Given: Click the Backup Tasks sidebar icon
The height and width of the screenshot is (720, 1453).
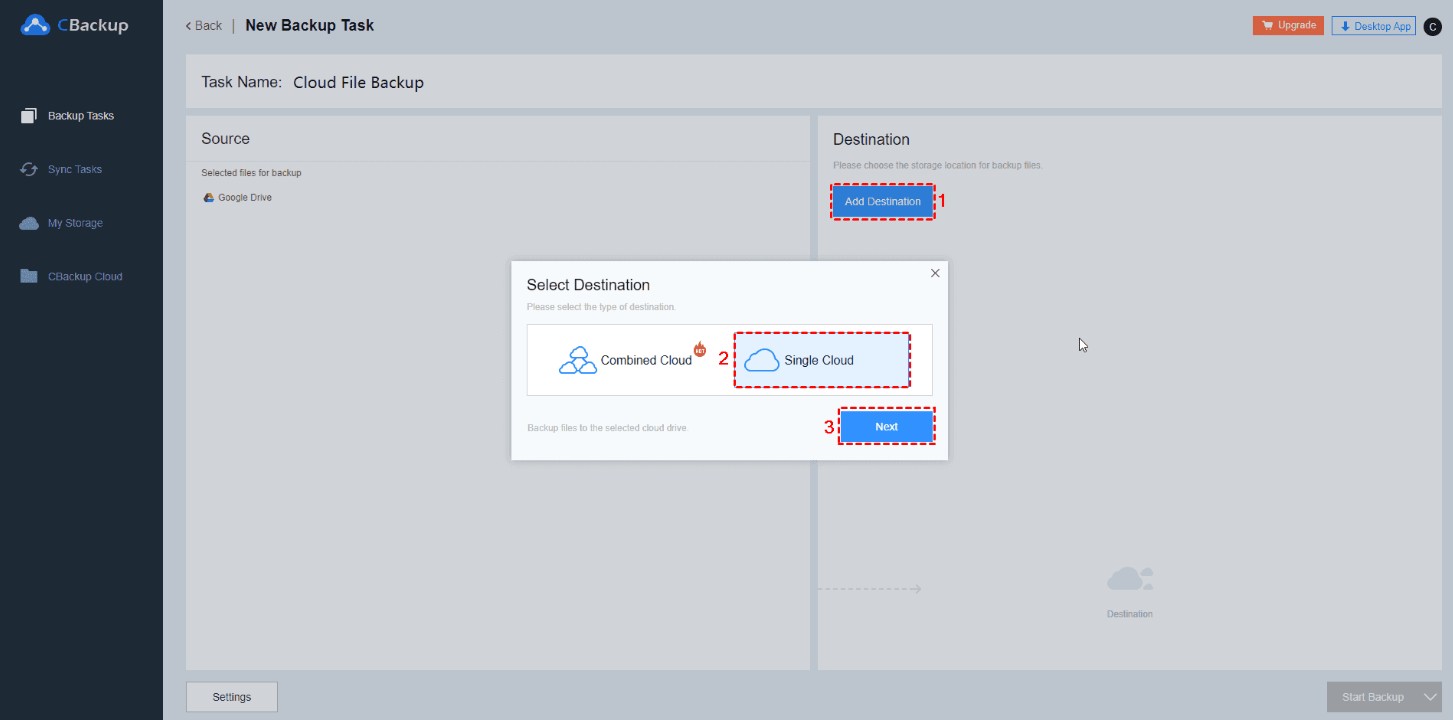Looking at the screenshot, I should point(29,116).
